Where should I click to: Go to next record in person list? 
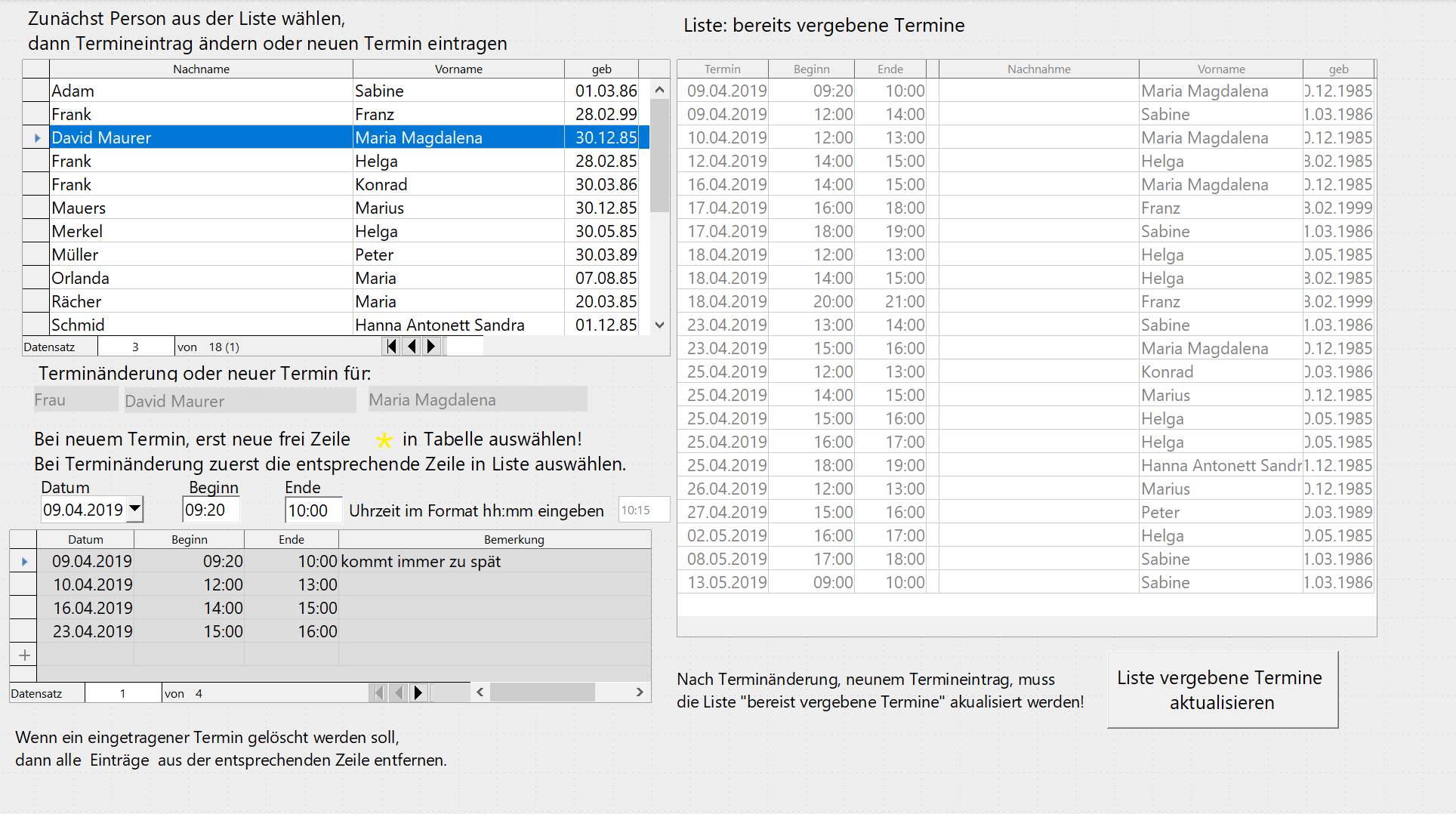click(x=431, y=347)
